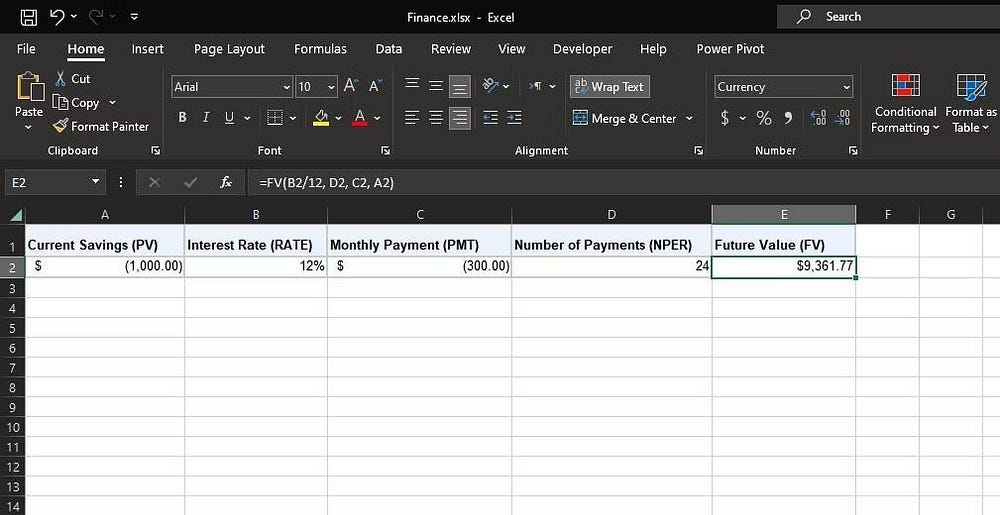Click Merge & Center button
Screen dimensions: 1000x515
pyautogui.click(x=626, y=118)
